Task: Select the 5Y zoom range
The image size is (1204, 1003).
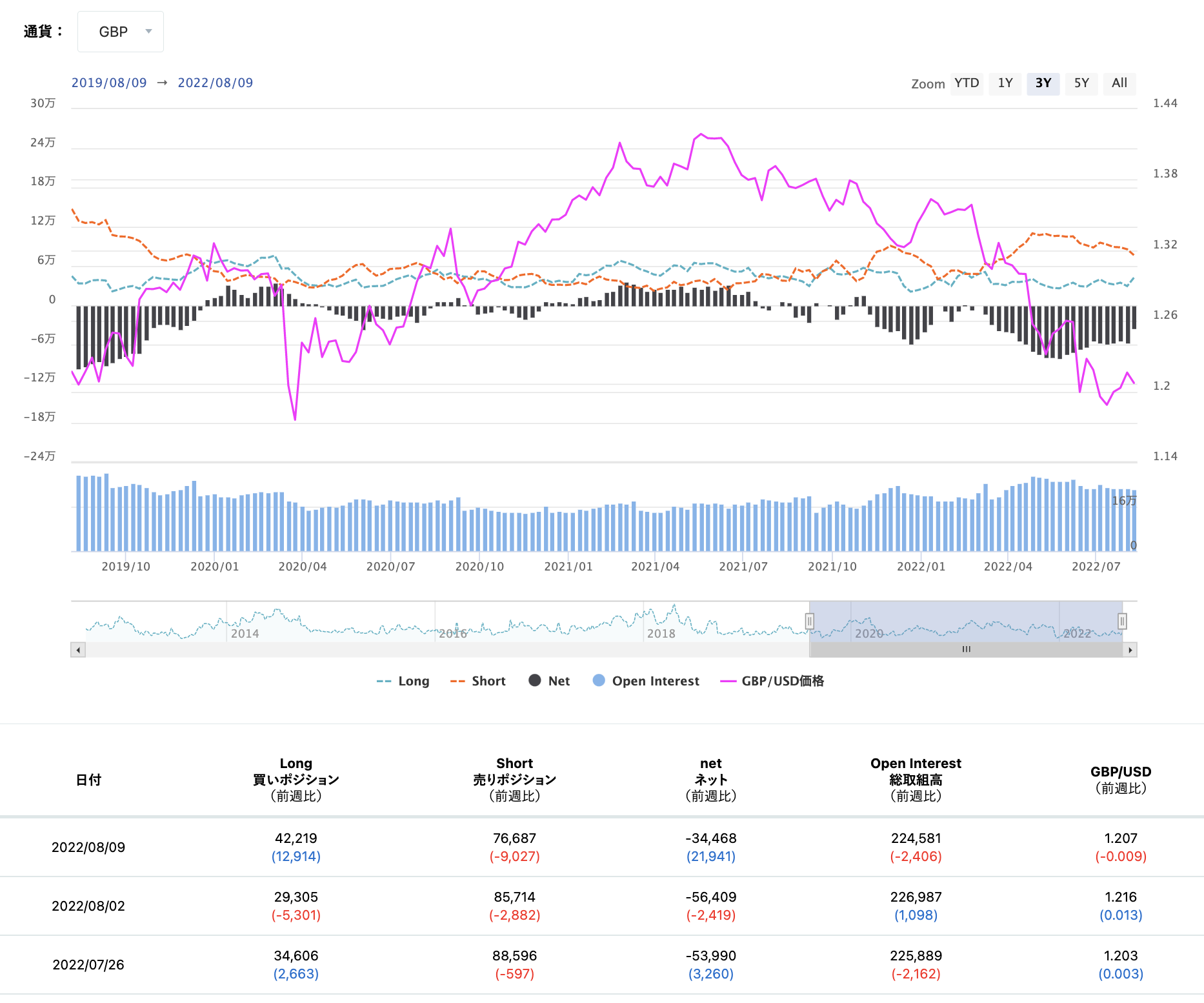Action: click(x=1081, y=83)
